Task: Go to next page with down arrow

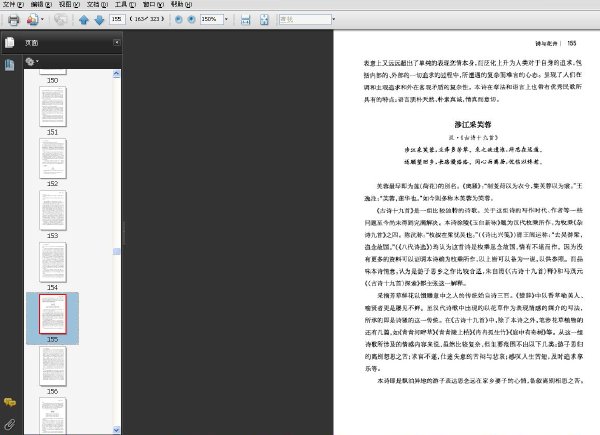Action: (99, 20)
